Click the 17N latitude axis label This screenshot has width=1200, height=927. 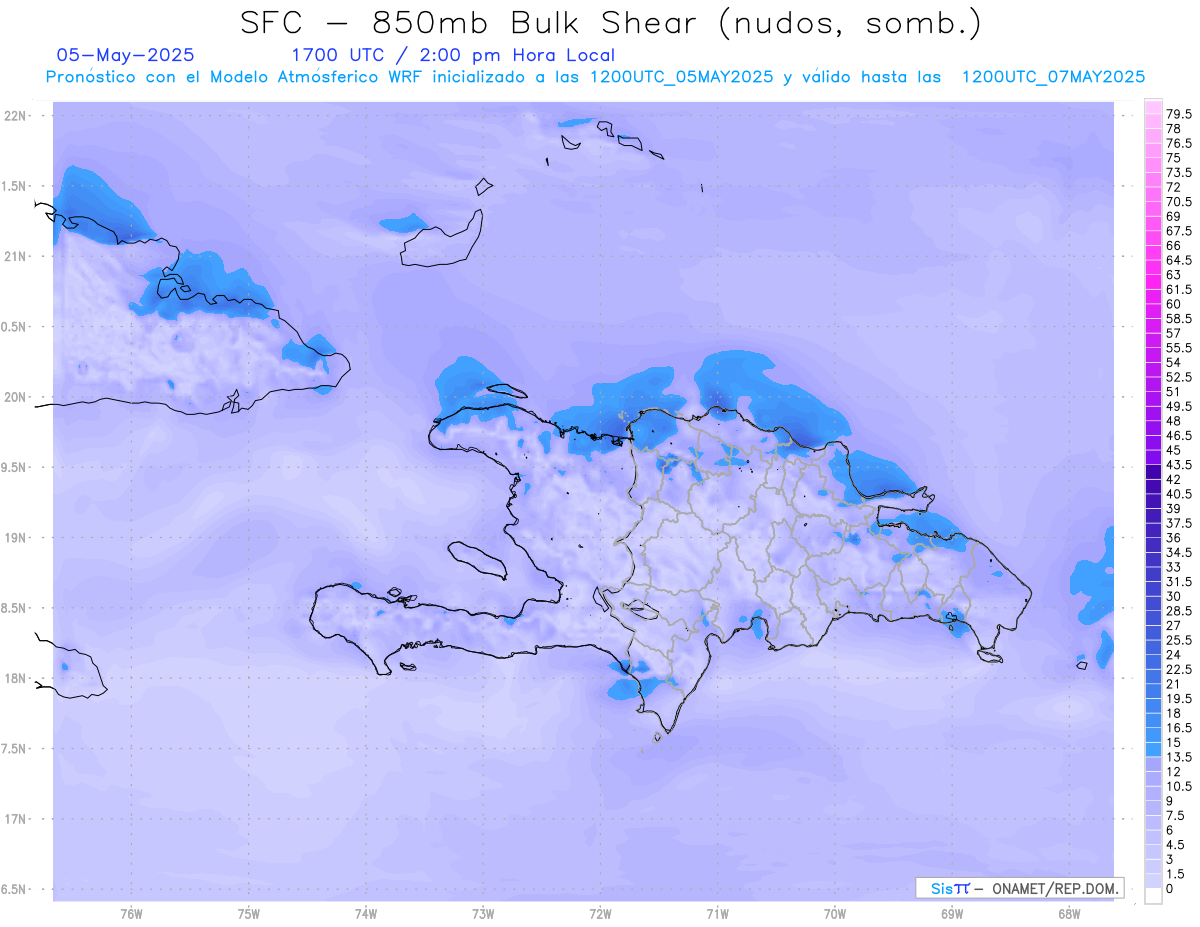[x=17, y=819]
